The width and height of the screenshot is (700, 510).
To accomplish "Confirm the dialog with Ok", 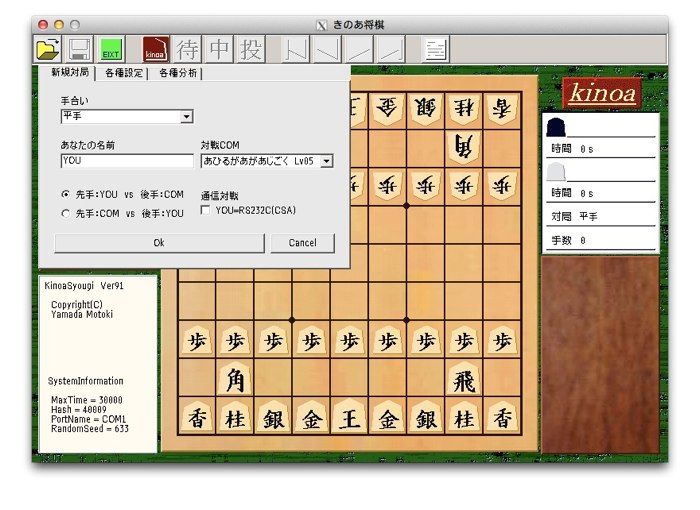I will 159,242.
